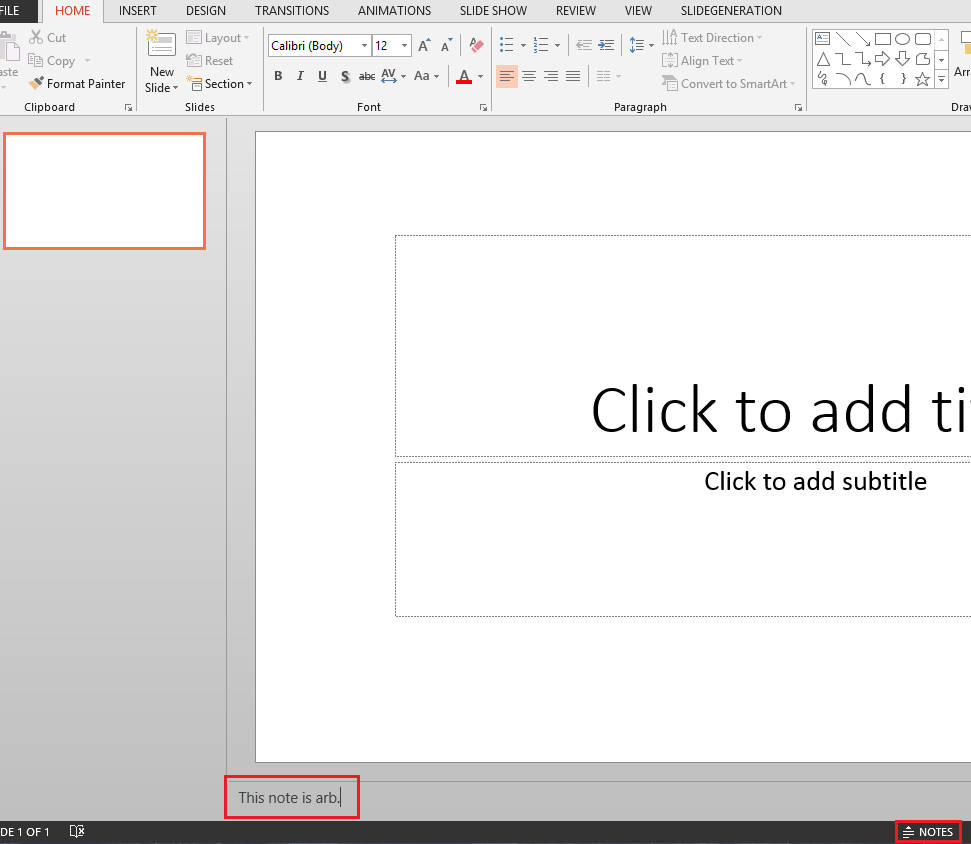Center the text
Image resolution: width=971 pixels, height=844 pixels.
[529, 76]
